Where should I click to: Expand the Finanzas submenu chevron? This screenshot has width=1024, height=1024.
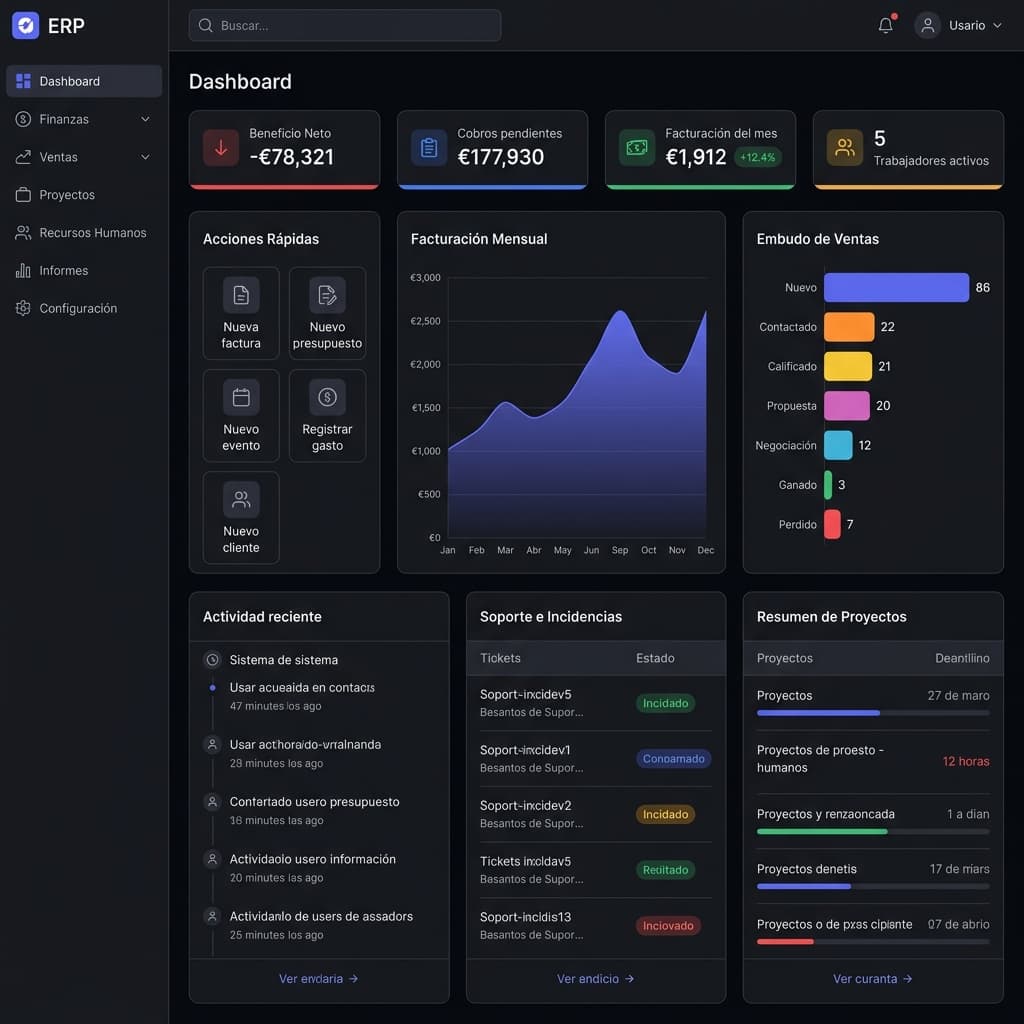(x=146, y=119)
